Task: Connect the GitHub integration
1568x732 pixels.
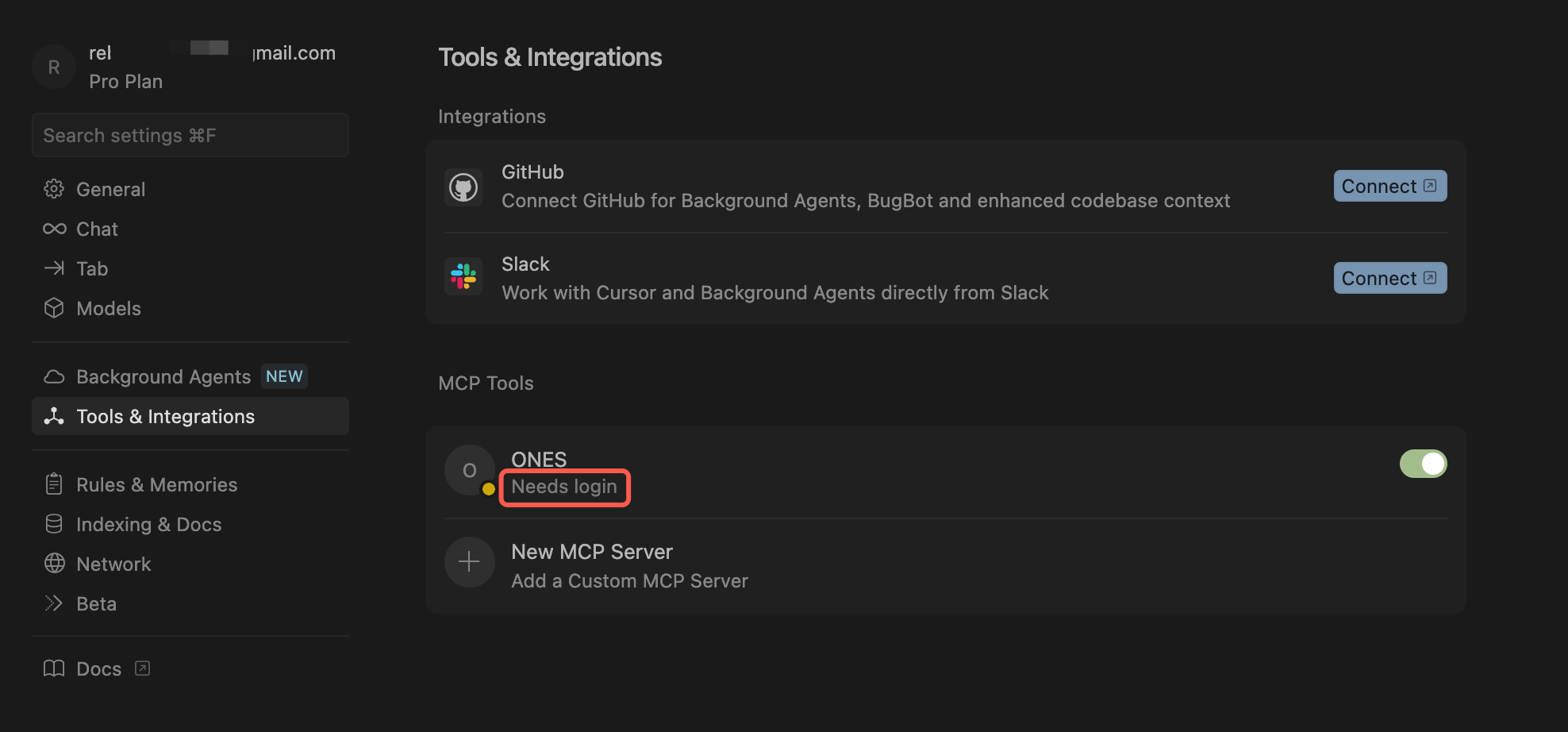Action: point(1390,186)
